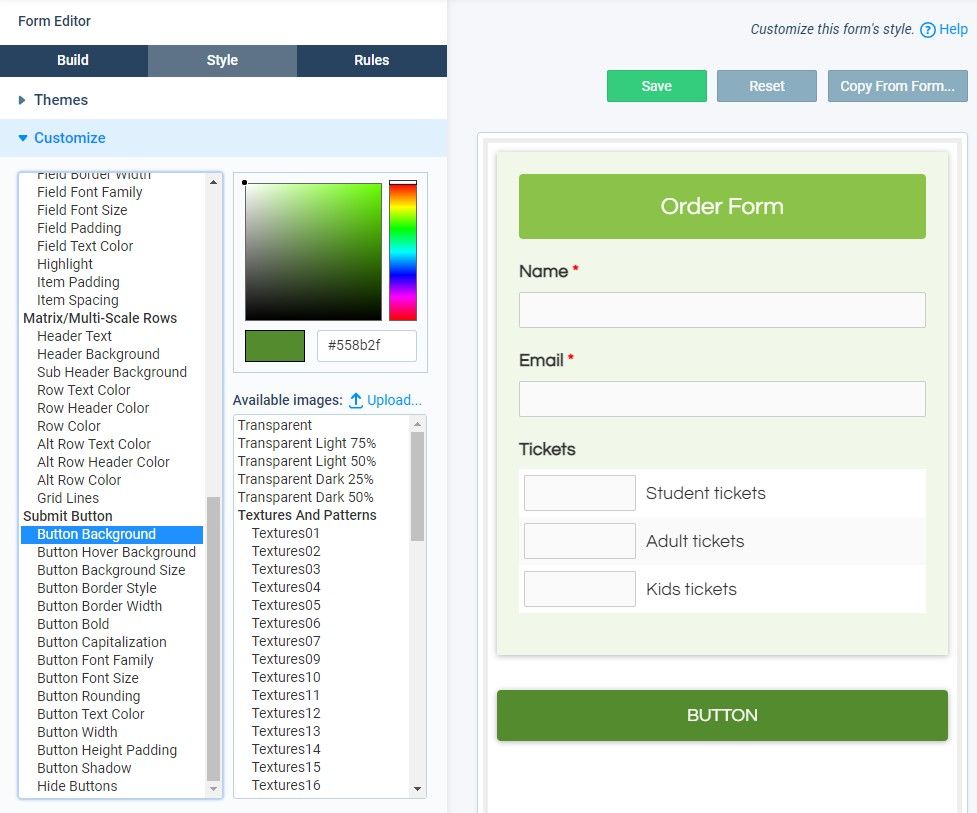Viewport: 977px width, 813px height.
Task: Select Button Height Padding property
Action: [107, 751]
